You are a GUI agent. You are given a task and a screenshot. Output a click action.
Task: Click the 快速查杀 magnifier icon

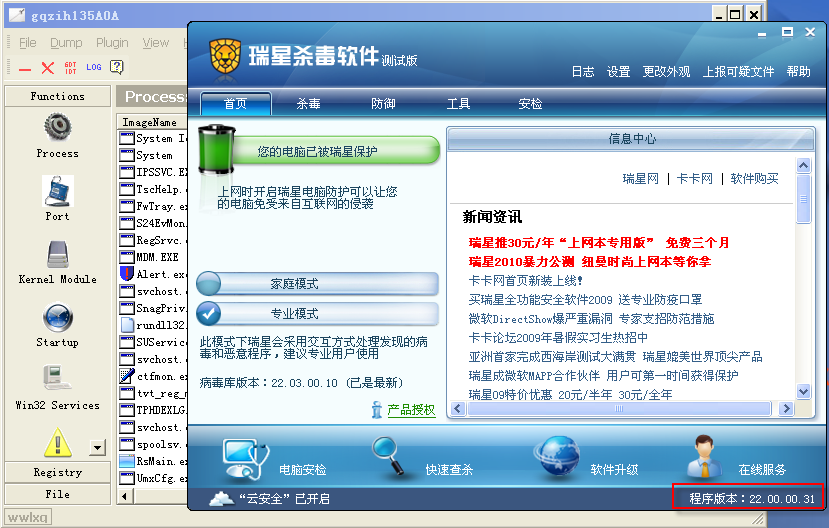coord(389,455)
